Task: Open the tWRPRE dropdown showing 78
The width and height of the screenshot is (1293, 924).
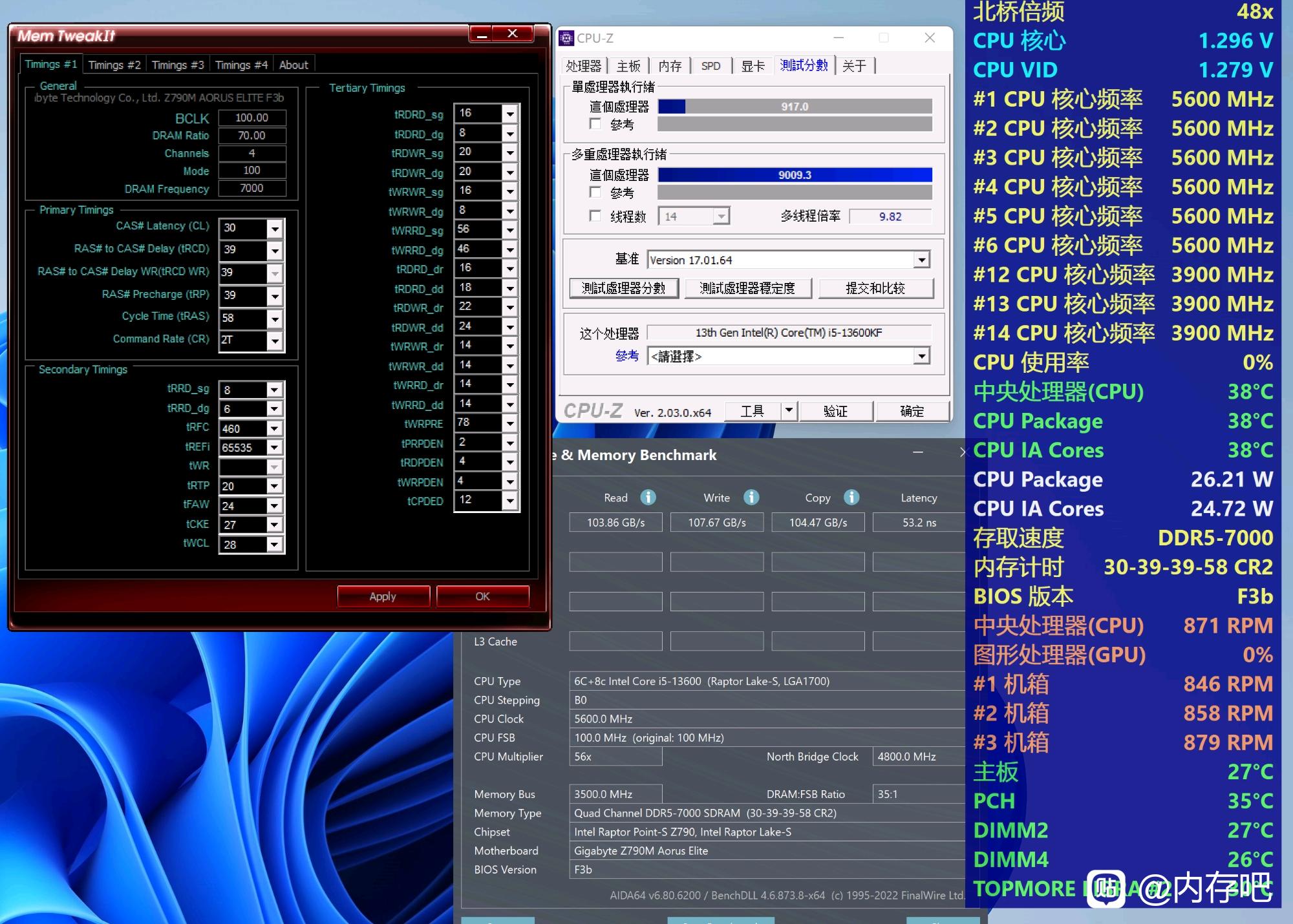Action: click(x=510, y=423)
